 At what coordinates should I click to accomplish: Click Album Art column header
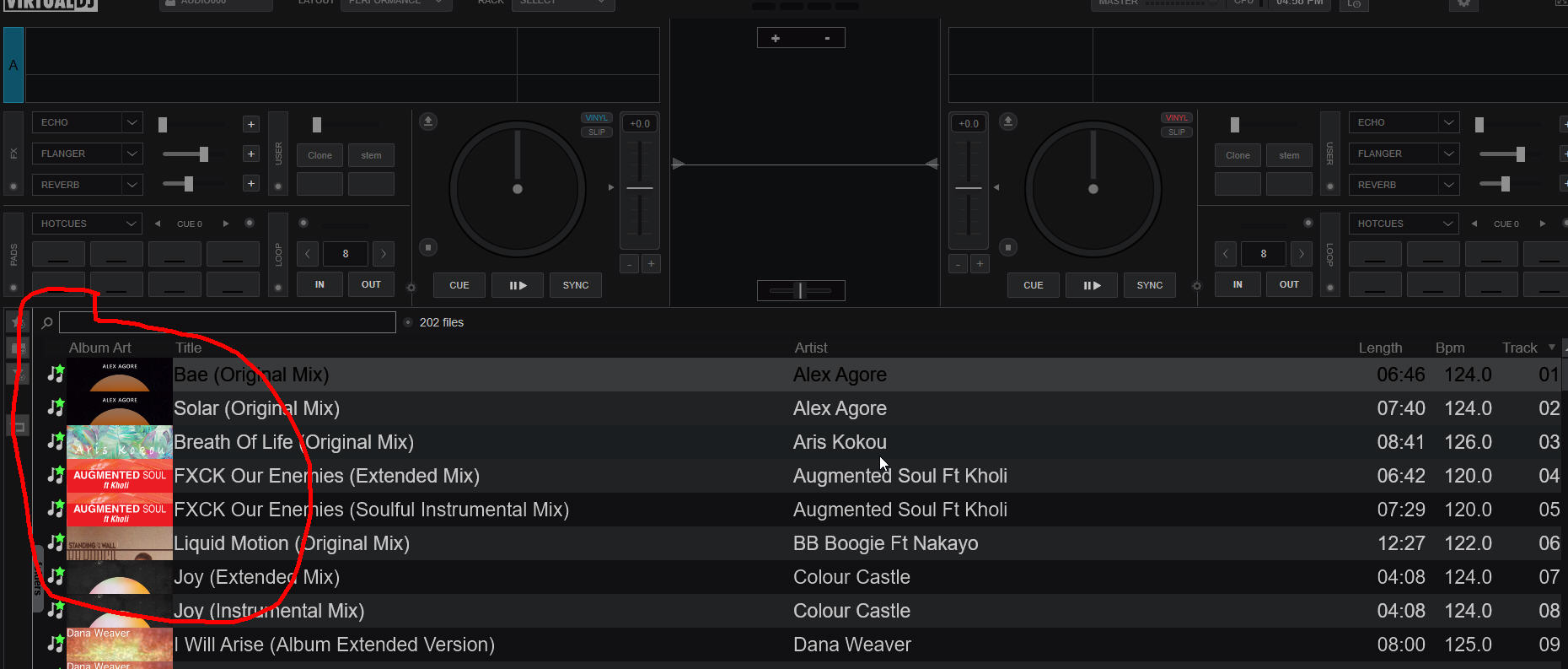[100, 348]
